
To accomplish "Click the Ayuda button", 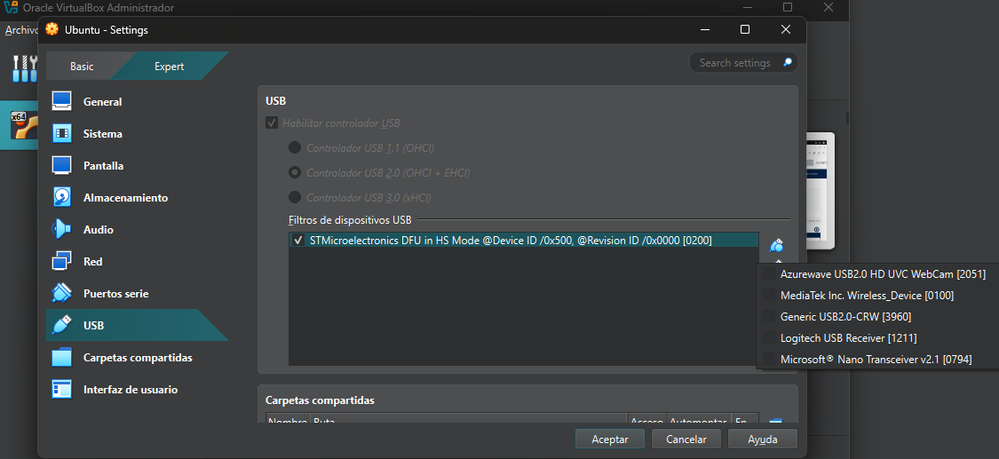I will tap(763, 439).
